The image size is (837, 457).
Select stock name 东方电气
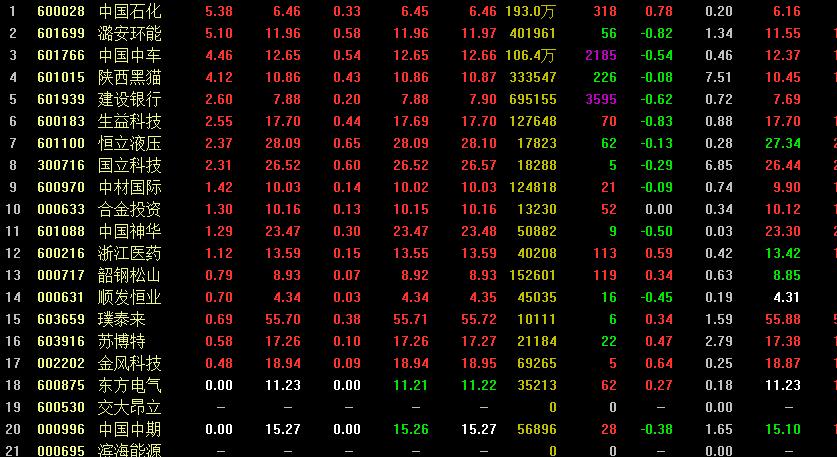click(x=129, y=385)
